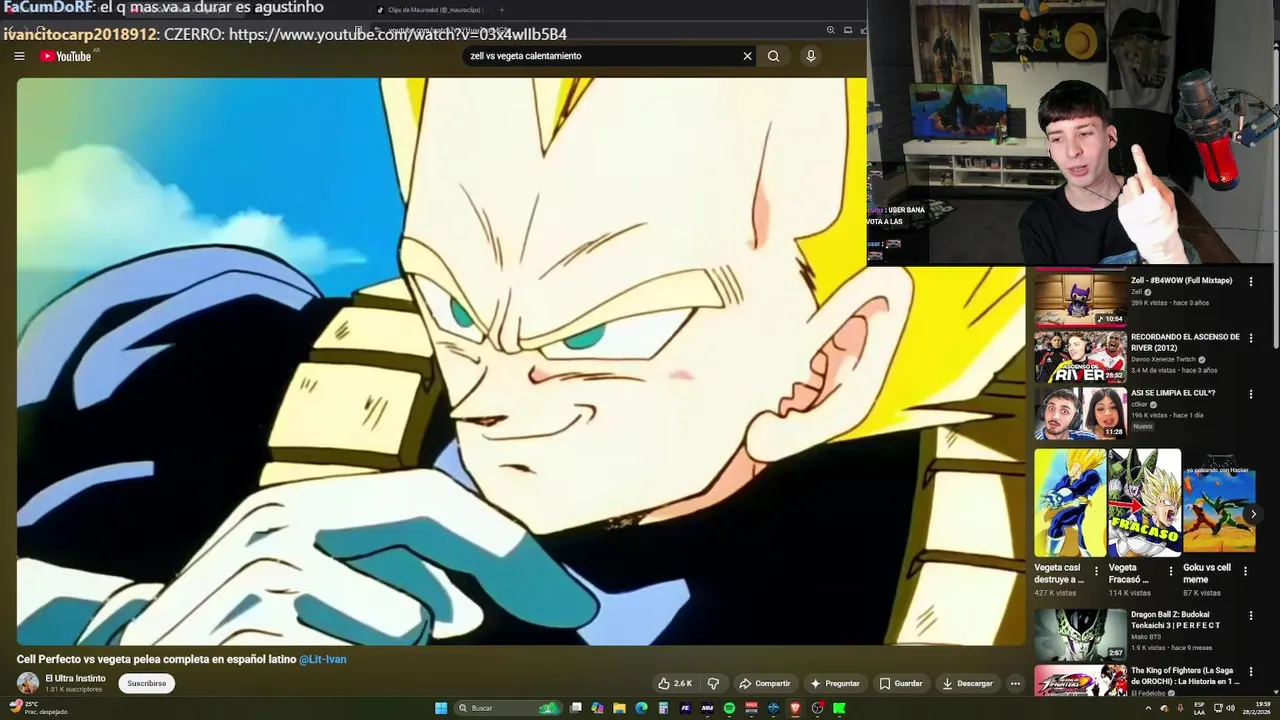Show next shorts with the arrow chevron
This screenshot has height=720, width=1280.
1253,514
